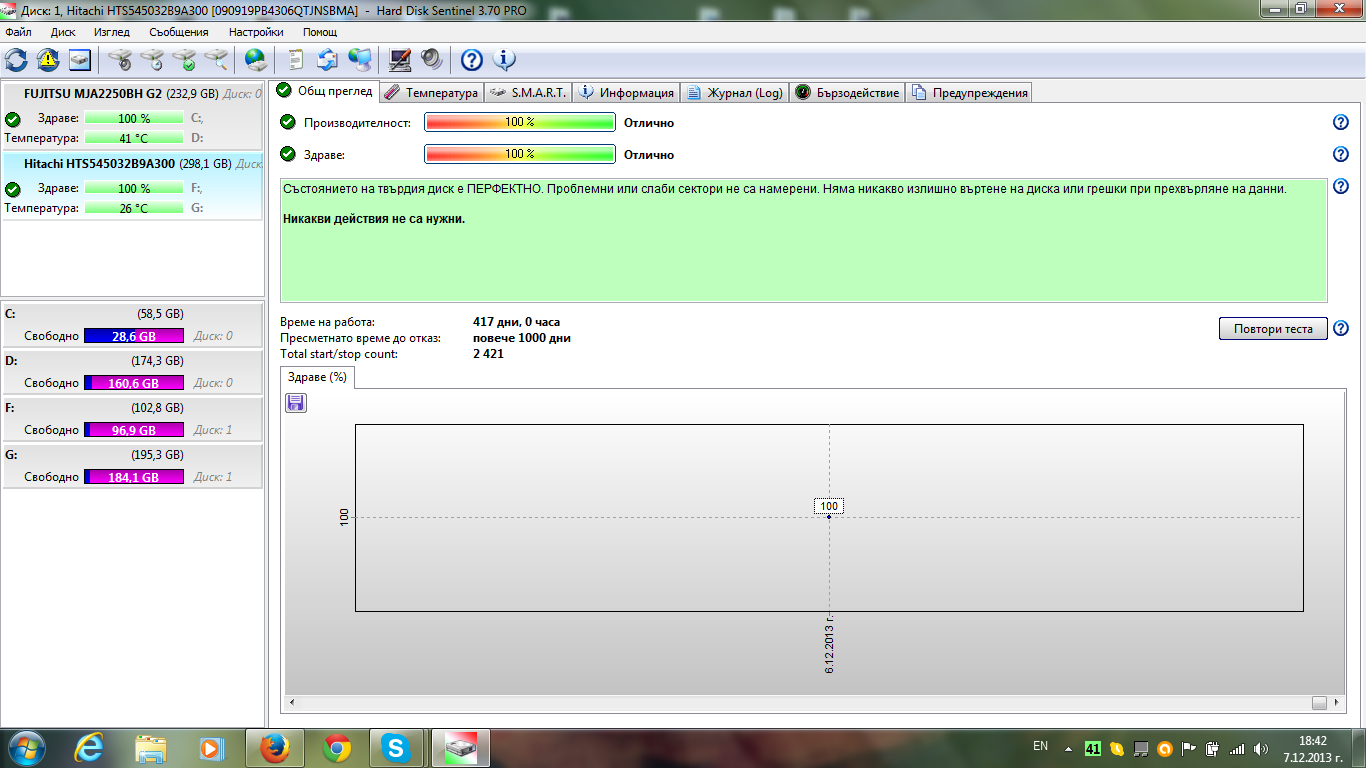This screenshot has width=1366, height=768.
Task: Open Google Chrome from the taskbar
Action: pyautogui.click(x=337, y=747)
